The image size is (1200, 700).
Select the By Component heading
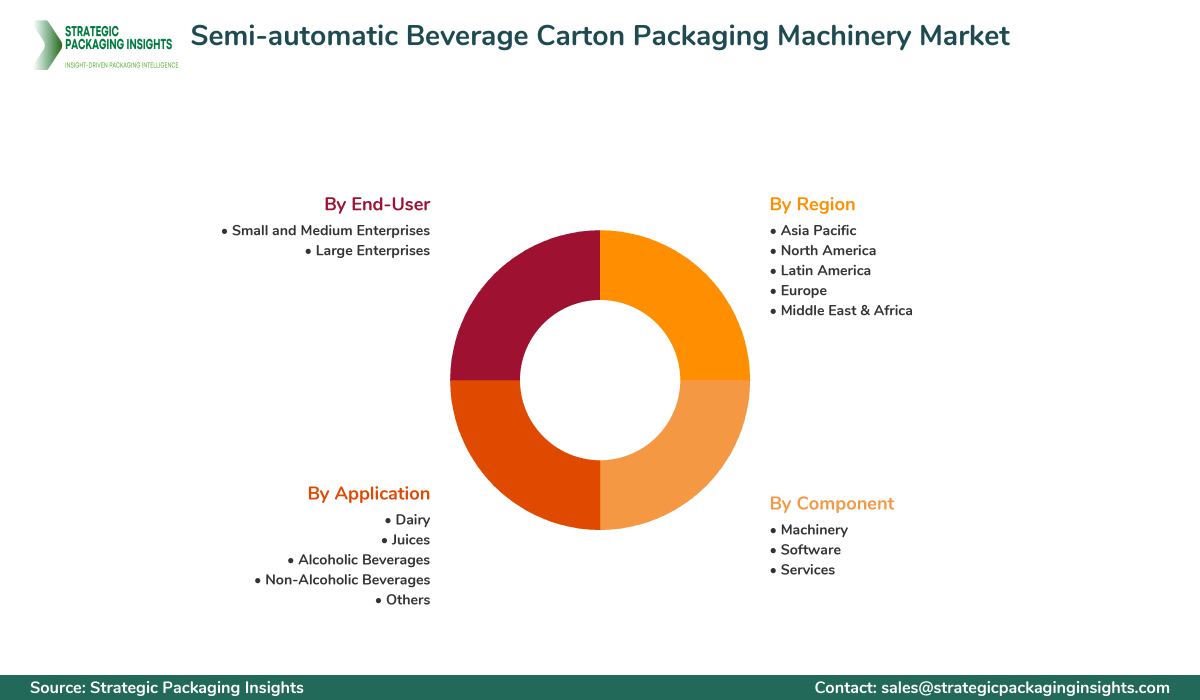click(831, 503)
